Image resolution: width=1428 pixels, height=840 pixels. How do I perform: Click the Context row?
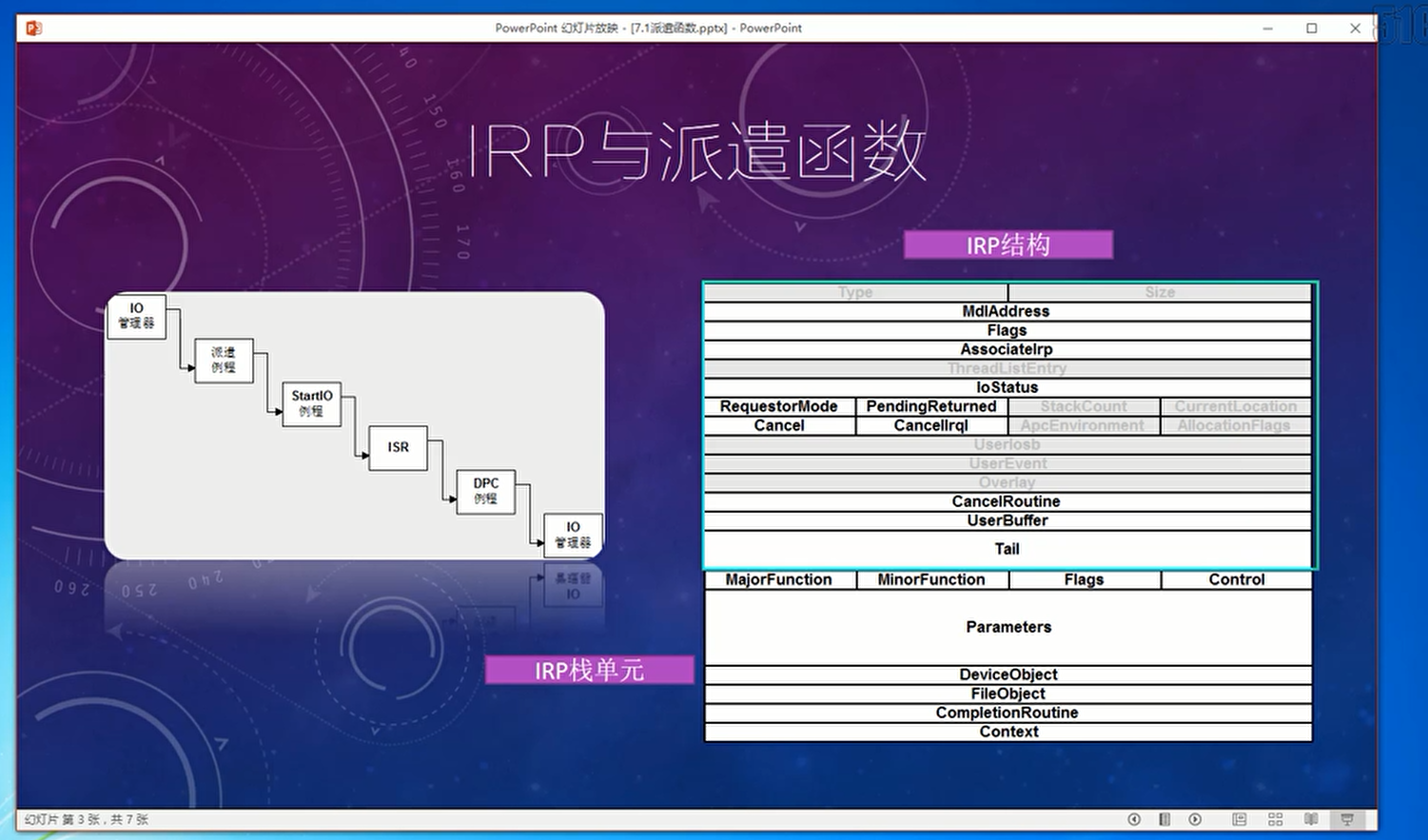(x=1007, y=732)
